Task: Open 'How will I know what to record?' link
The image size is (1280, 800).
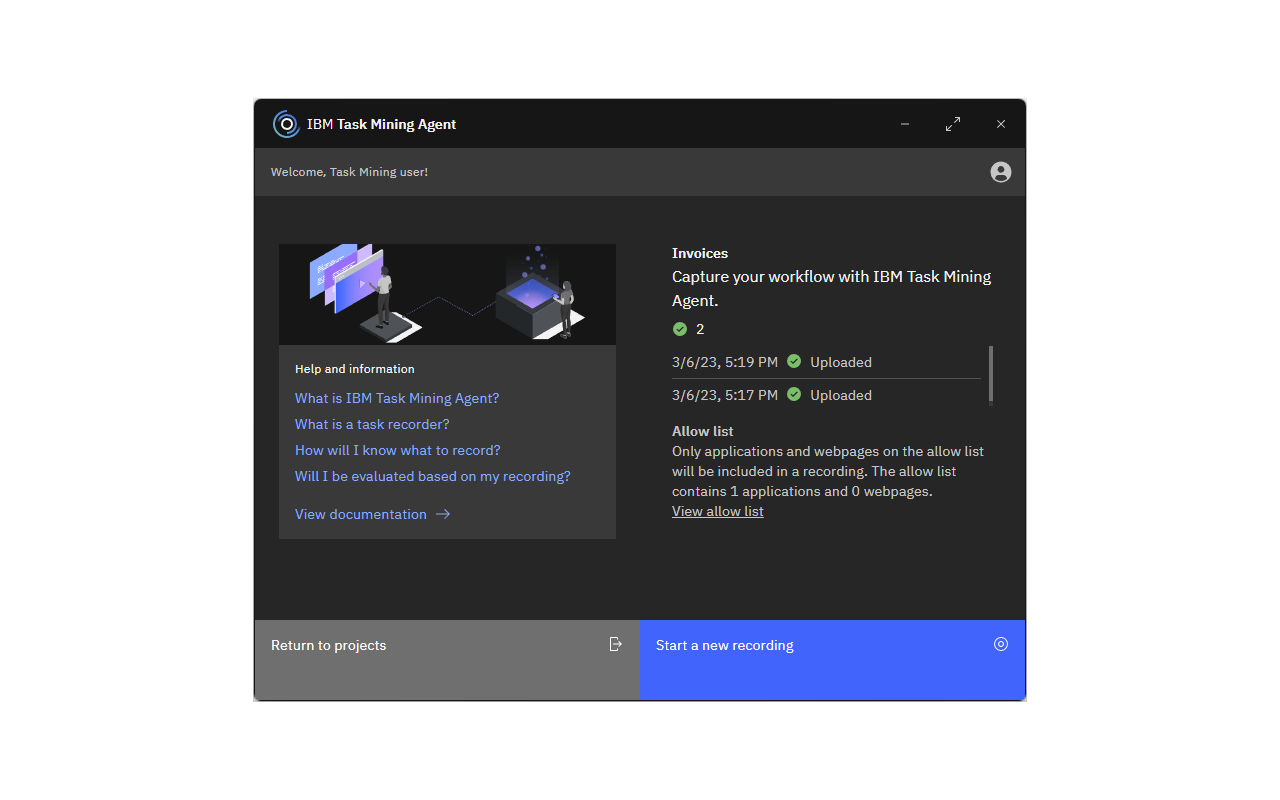Action: [398, 450]
